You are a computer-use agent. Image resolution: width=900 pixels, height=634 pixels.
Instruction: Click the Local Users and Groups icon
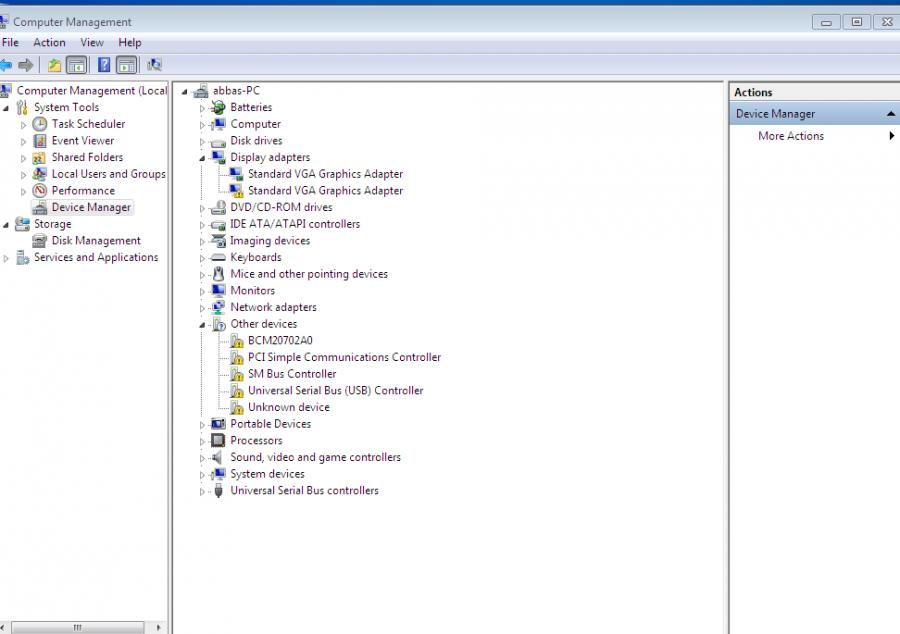[40, 174]
